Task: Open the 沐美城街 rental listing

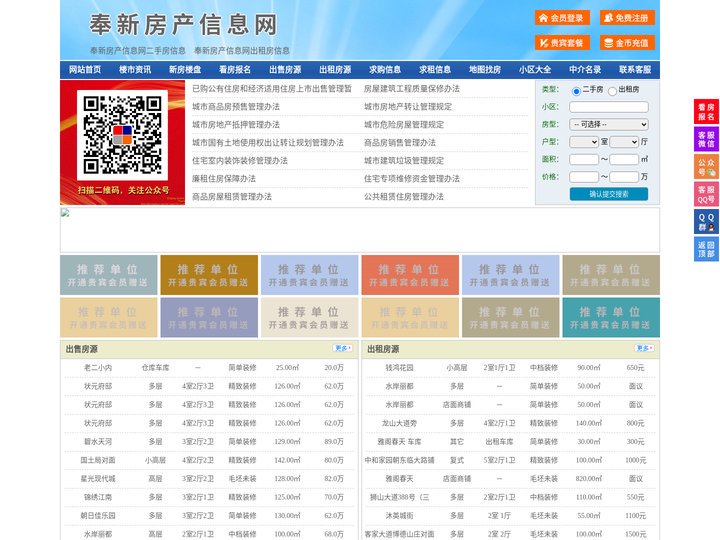Action: tap(399, 516)
